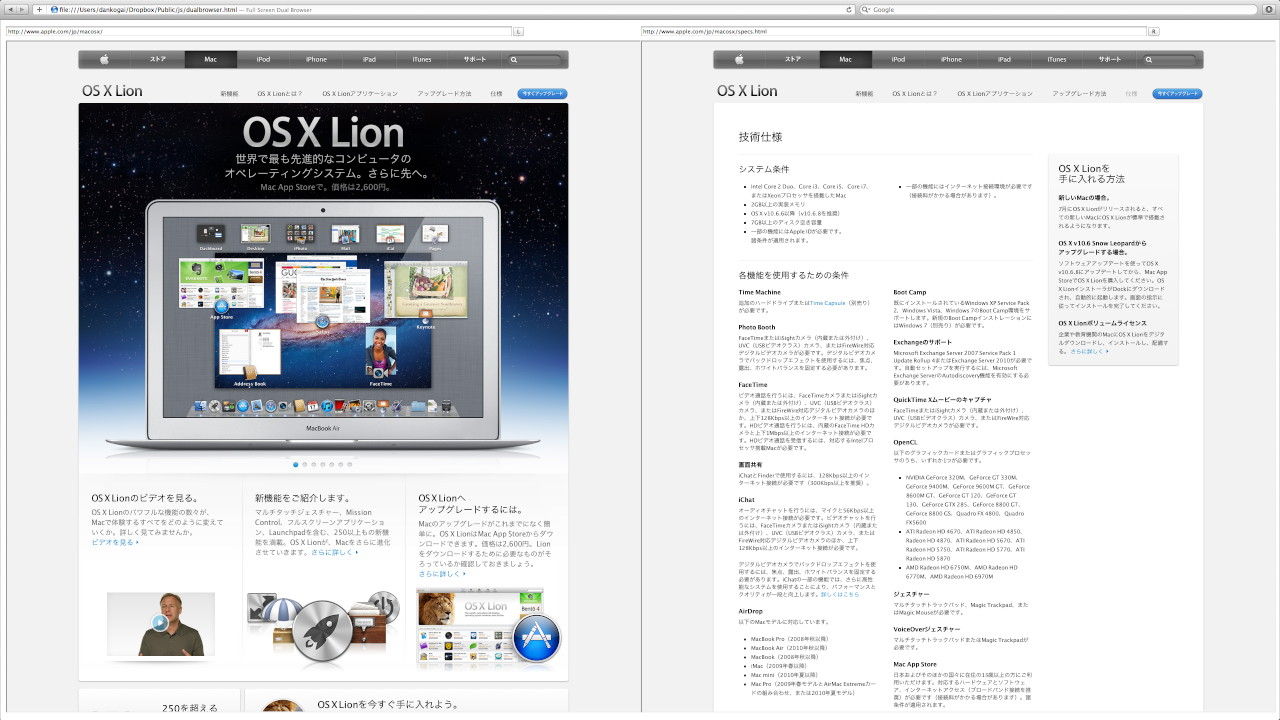The image size is (1280, 720).
Task: Open the iTunes tab in the right pane
Action: coord(1057,59)
